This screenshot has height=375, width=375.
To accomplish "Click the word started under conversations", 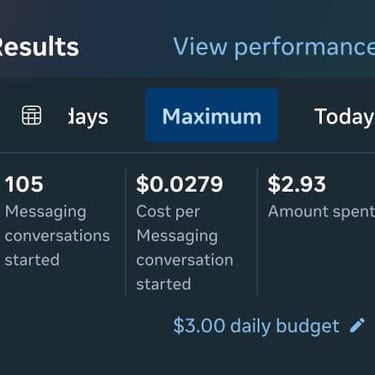I will (32, 260).
